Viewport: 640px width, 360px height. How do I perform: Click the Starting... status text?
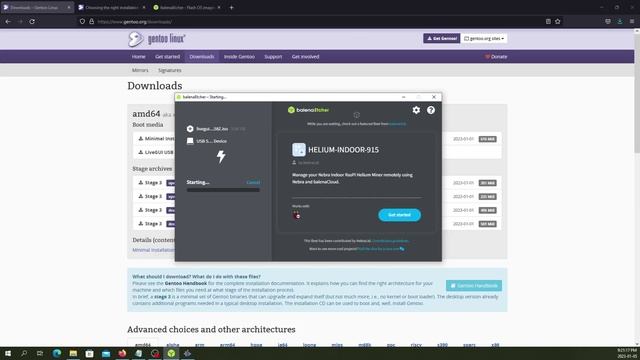[x=198, y=182]
